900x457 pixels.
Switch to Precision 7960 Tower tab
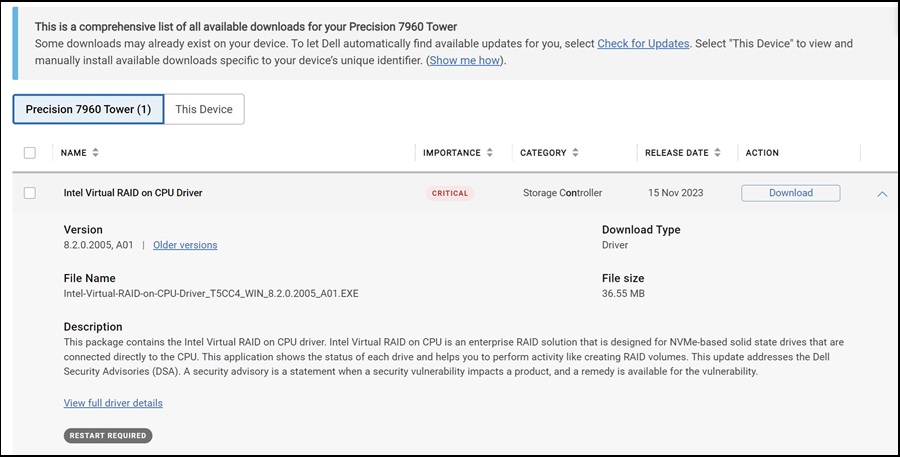tap(88, 109)
